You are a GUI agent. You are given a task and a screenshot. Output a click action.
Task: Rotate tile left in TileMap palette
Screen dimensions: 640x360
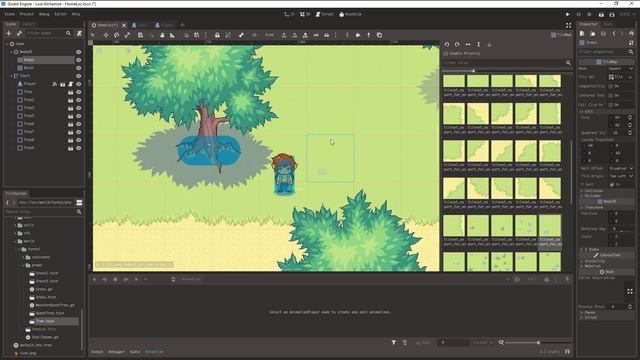447,44
